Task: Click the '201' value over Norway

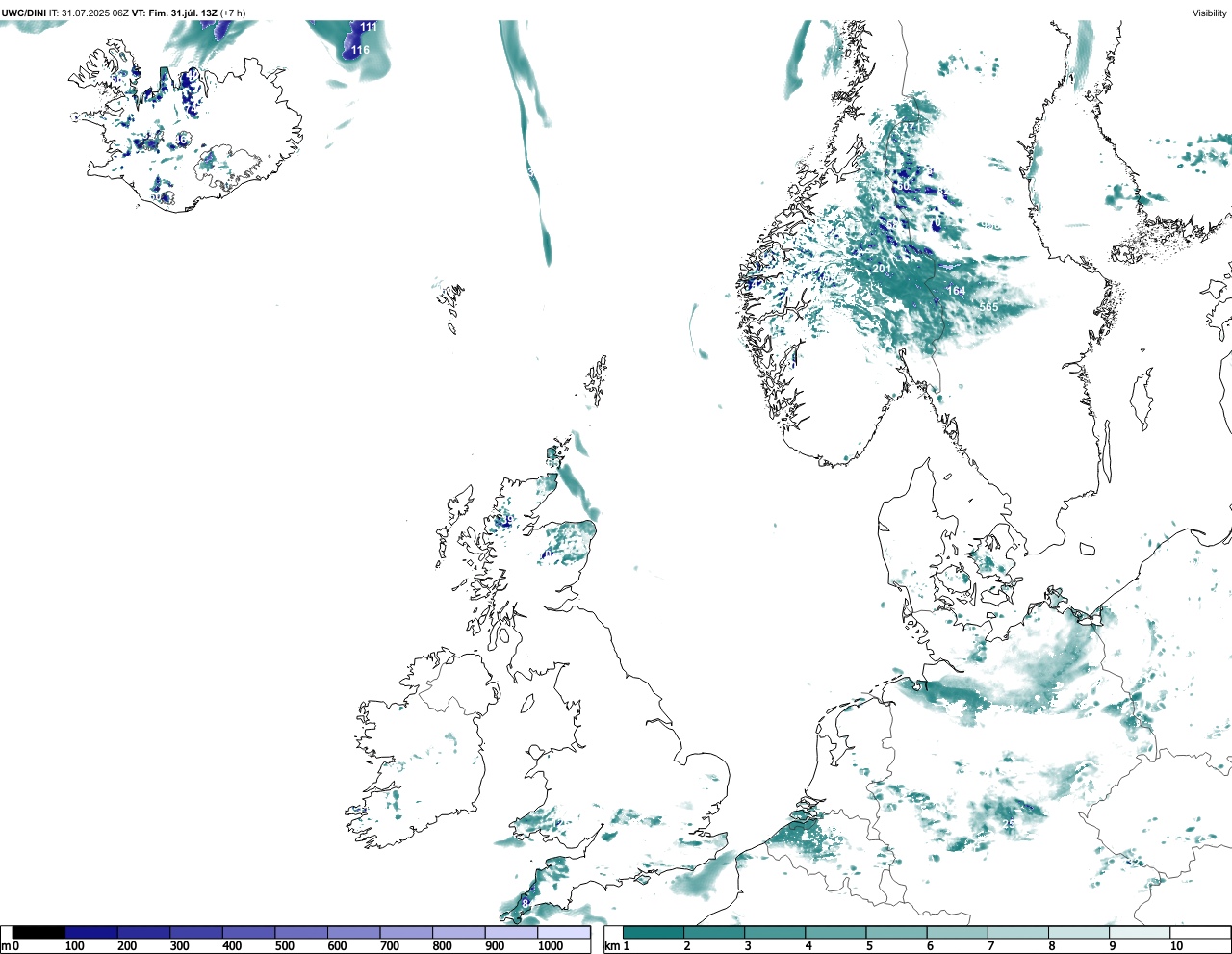Action: (882, 269)
